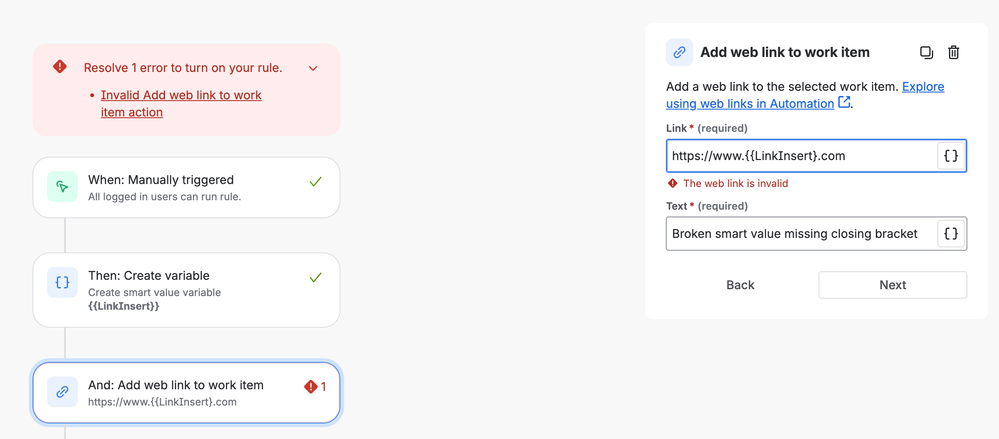Select the And: Add web link step
Screen dimensions: 999x439
pyautogui.click(x=186, y=392)
